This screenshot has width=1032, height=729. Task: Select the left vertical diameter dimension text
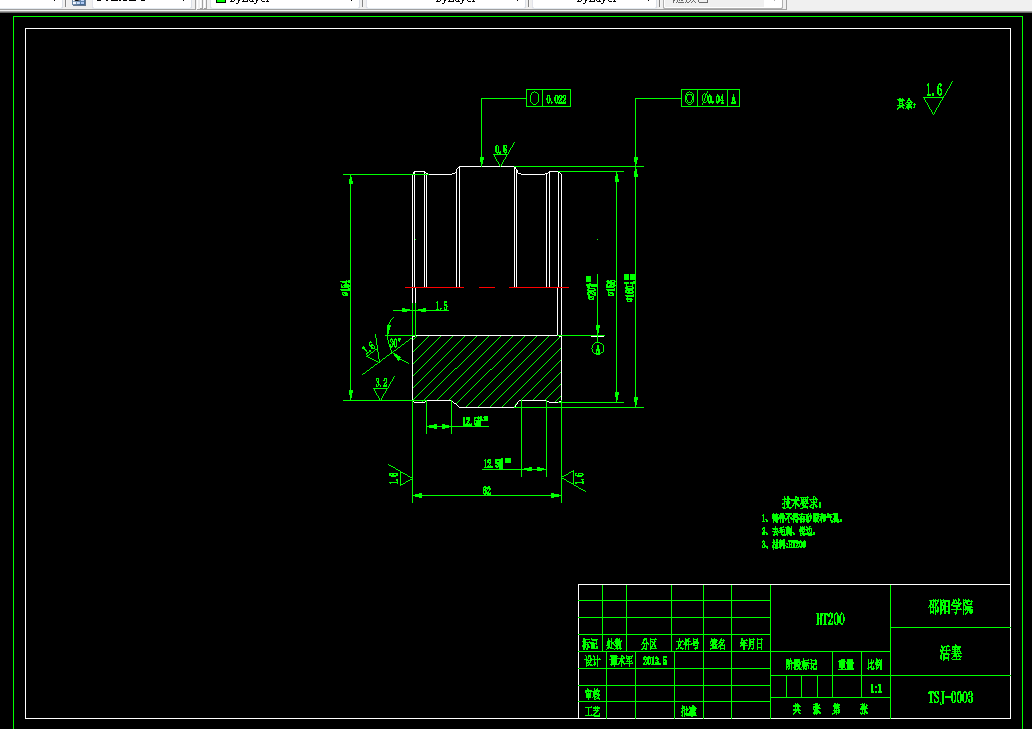point(346,288)
